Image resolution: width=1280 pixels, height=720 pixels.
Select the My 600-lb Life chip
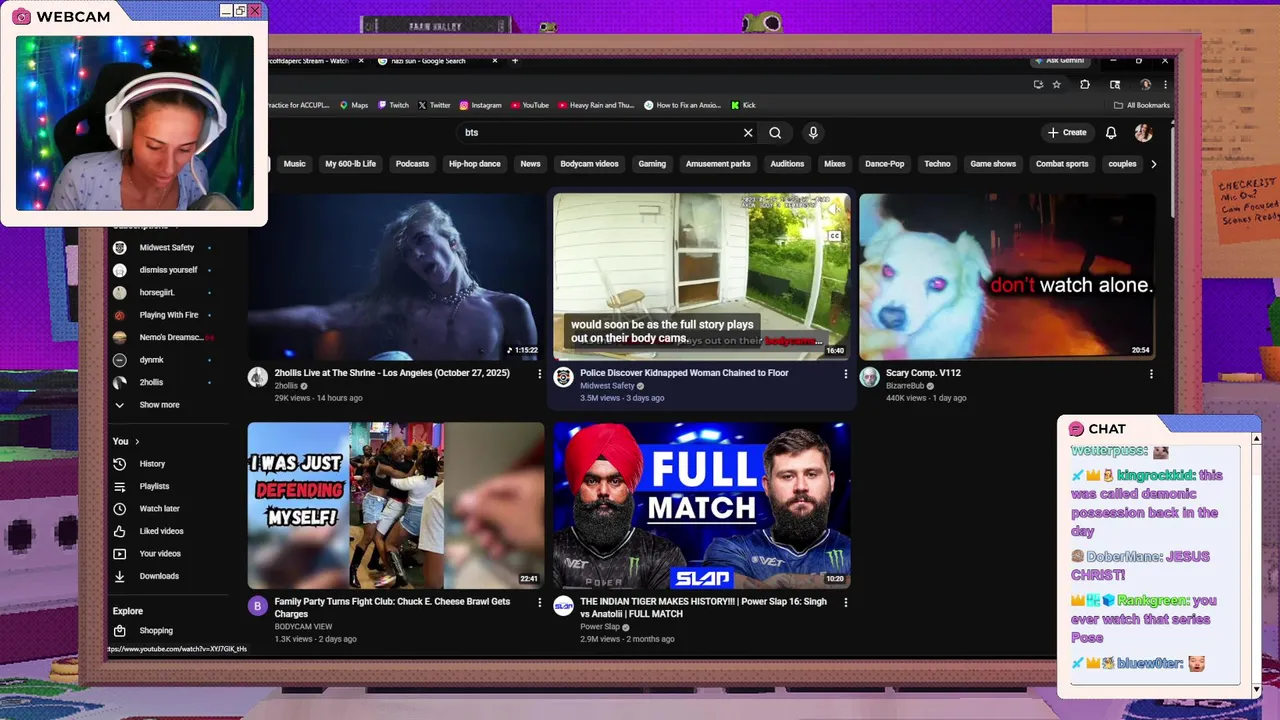click(351, 164)
